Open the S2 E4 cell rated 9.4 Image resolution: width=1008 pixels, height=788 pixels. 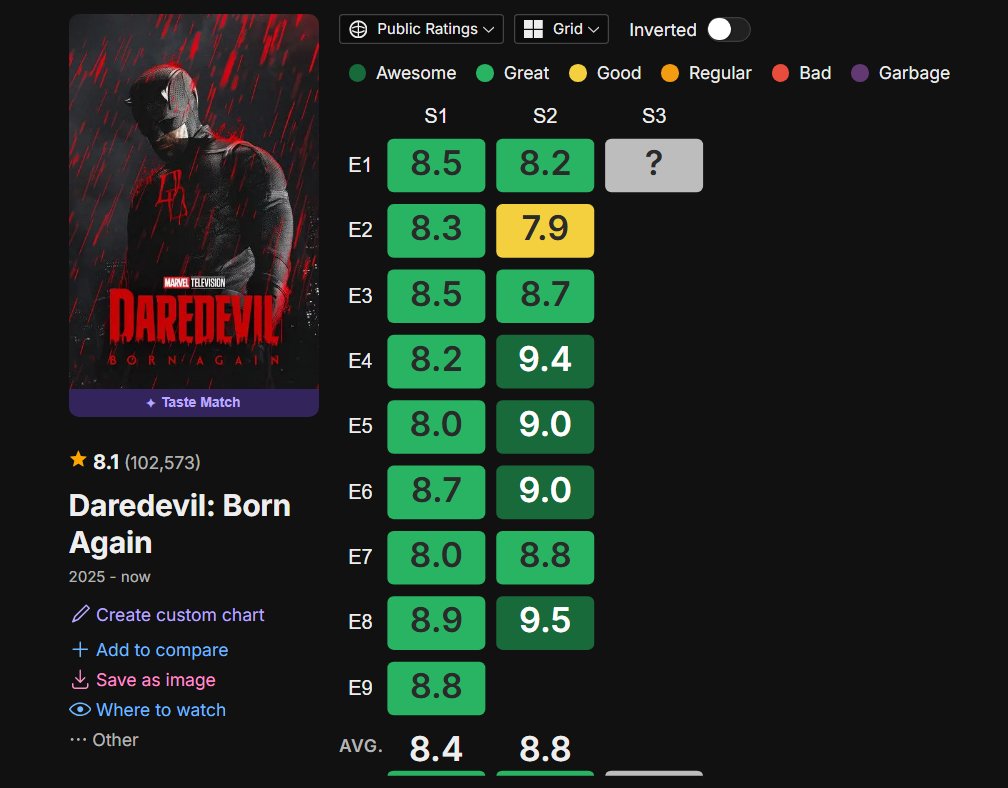(x=545, y=361)
